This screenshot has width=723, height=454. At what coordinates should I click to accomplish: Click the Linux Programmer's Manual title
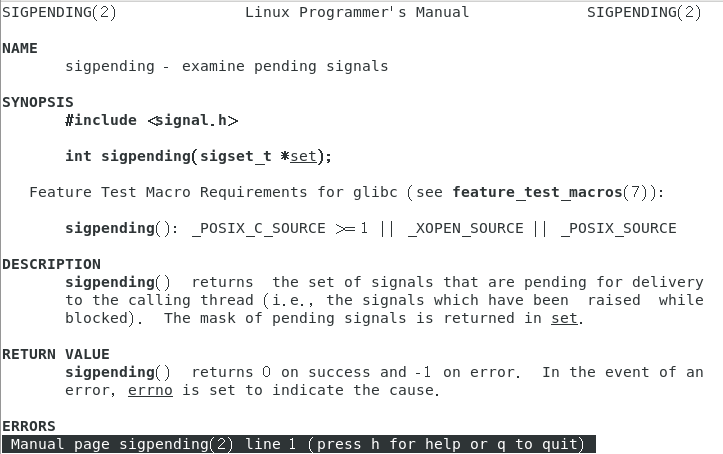click(x=356, y=12)
